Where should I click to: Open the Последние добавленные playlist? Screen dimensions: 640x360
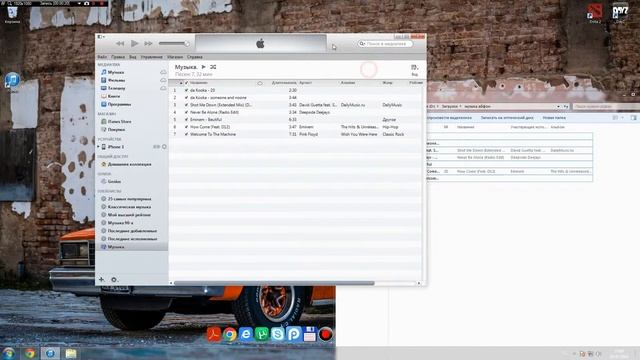pyautogui.click(x=132, y=231)
